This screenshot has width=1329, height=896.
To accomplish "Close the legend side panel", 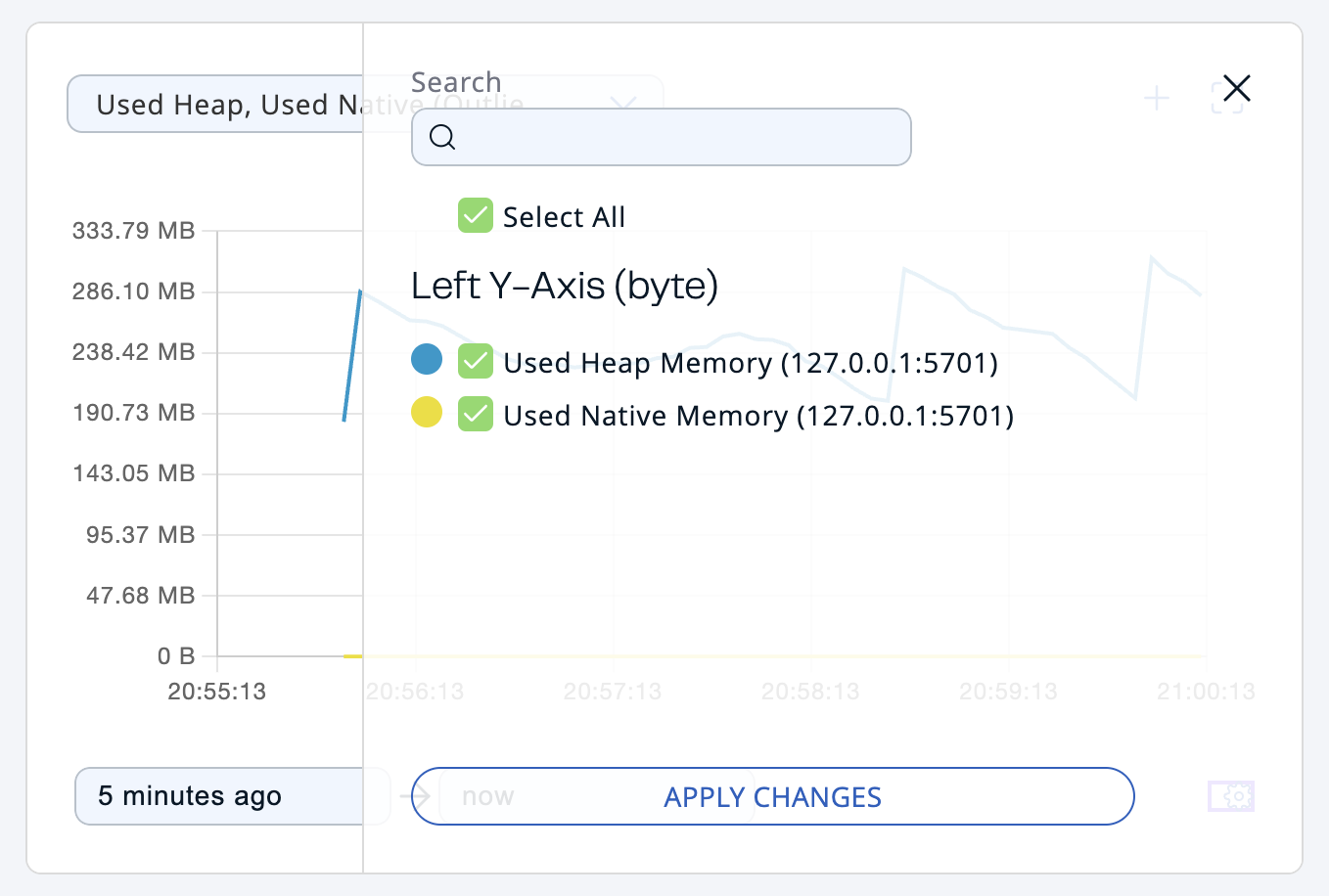I will tap(1237, 89).
